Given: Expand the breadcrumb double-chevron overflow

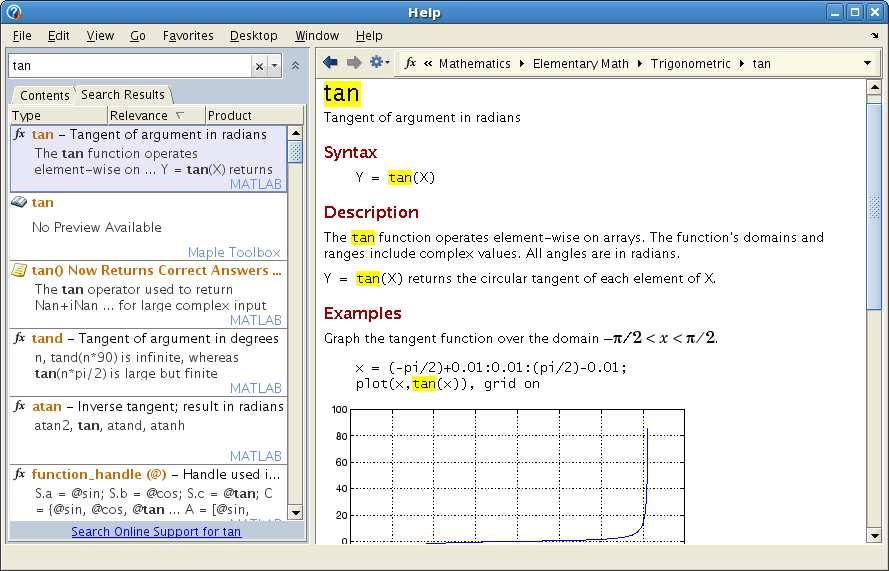Looking at the screenshot, I should (x=428, y=64).
